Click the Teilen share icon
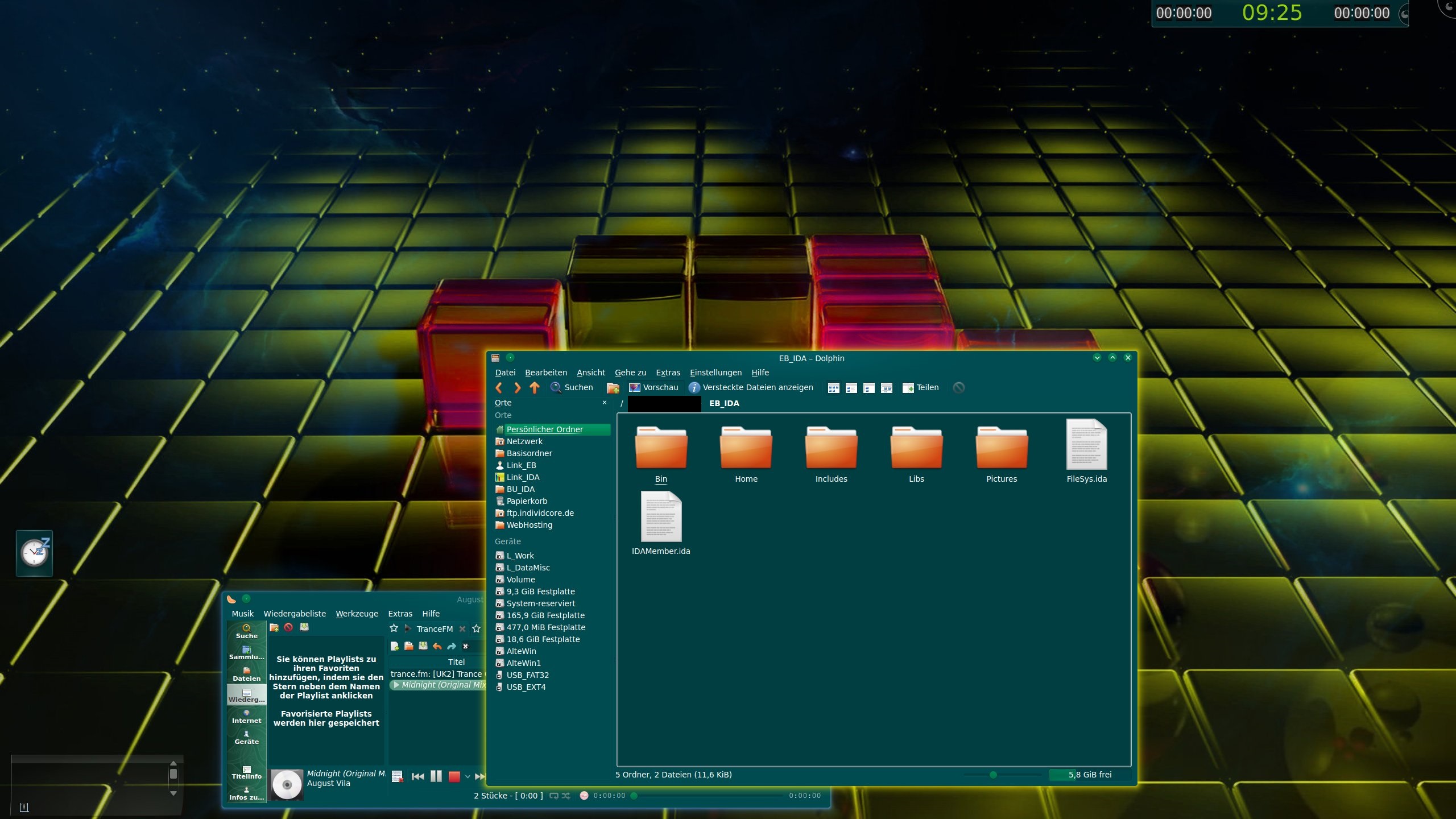 pyautogui.click(x=907, y=387)
